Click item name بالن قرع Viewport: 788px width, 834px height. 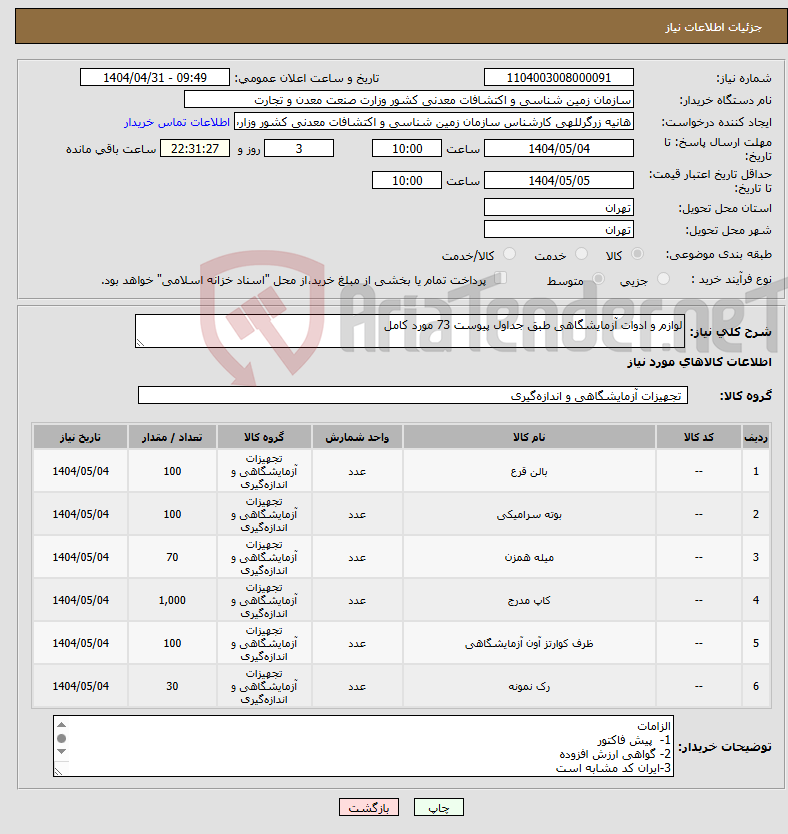coord(529,472)
